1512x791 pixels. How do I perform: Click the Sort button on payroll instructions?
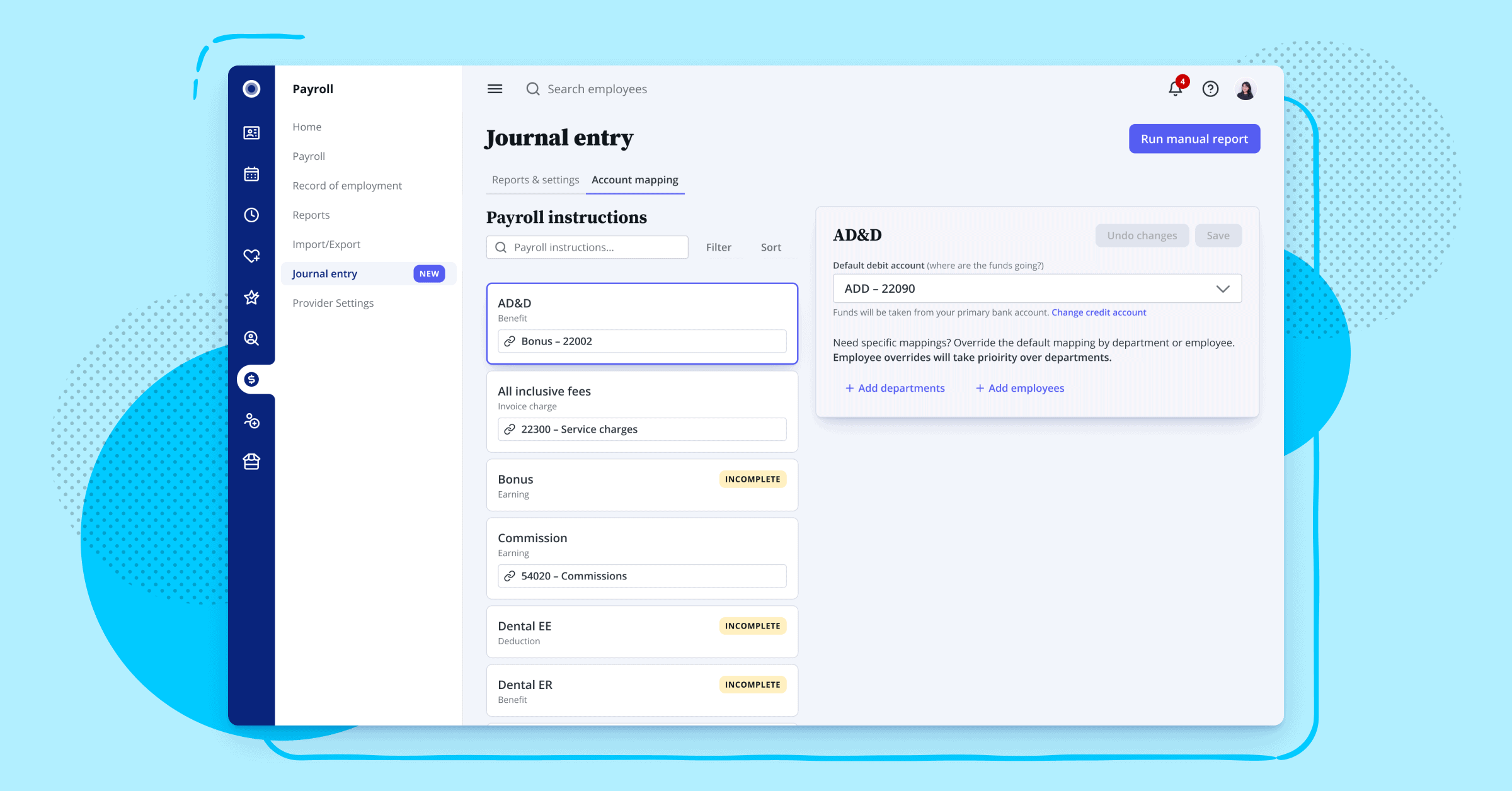point(770,246)
